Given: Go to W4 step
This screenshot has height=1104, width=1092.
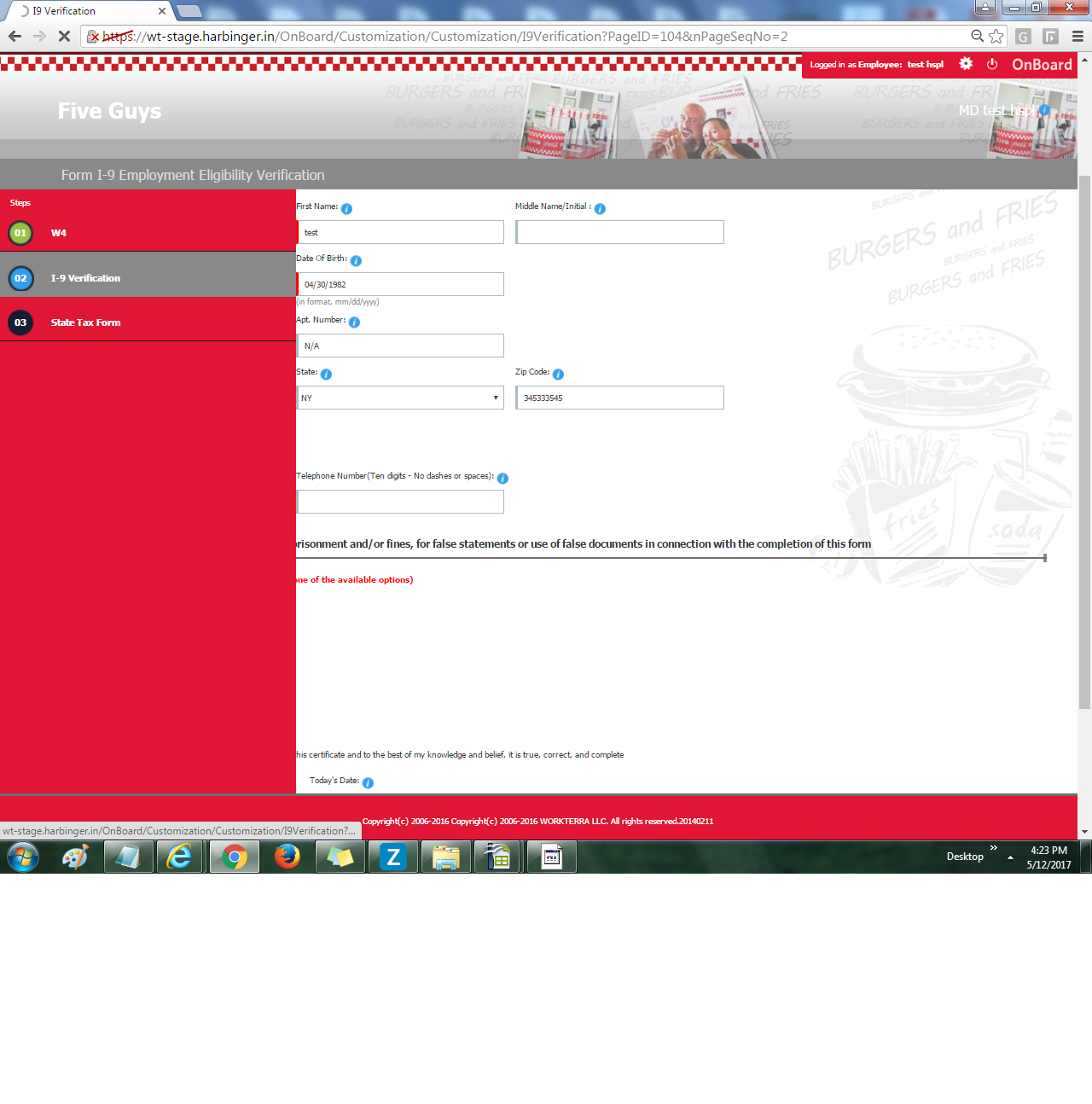Looking at the screenshot, I should (x=148, y=232).
